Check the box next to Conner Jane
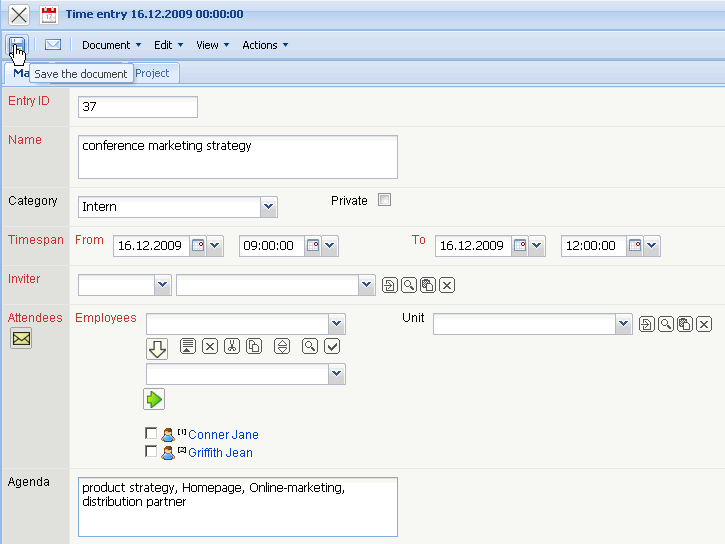Image resolution: width=725 pixels, height=544 pixels. pyautogui.click(x=151, y=434)
